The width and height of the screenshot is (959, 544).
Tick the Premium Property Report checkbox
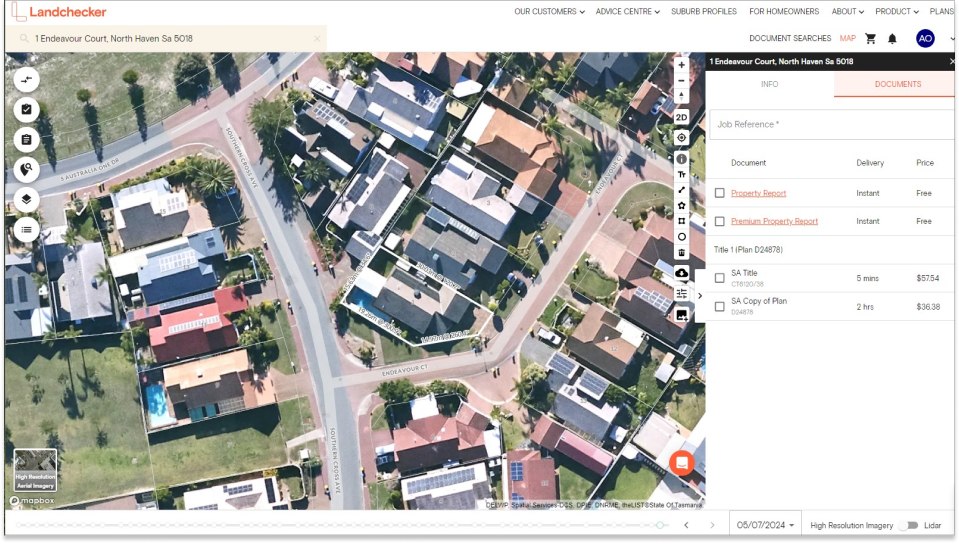point(719,221)
